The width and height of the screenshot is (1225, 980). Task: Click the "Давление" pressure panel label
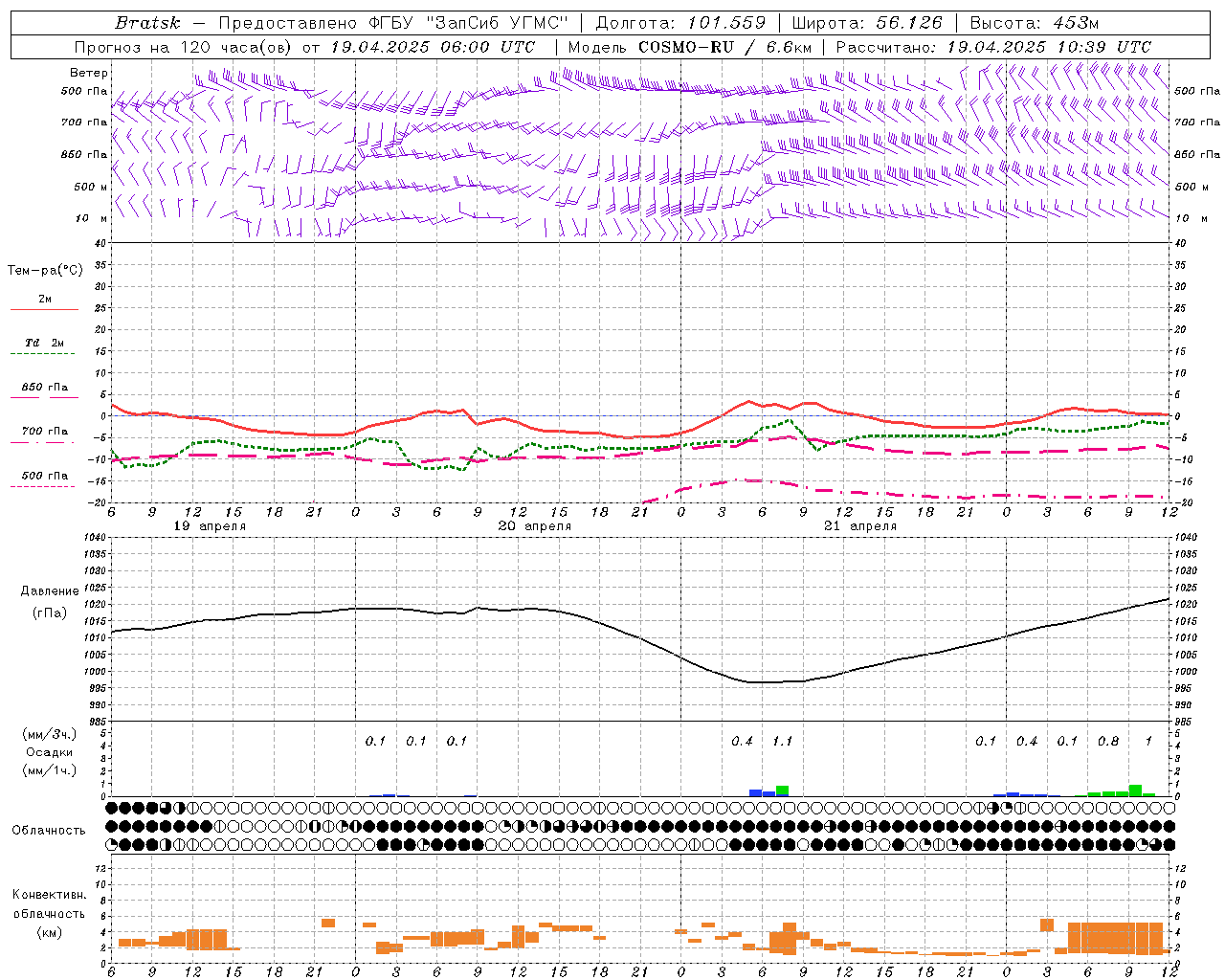[50, 591]
